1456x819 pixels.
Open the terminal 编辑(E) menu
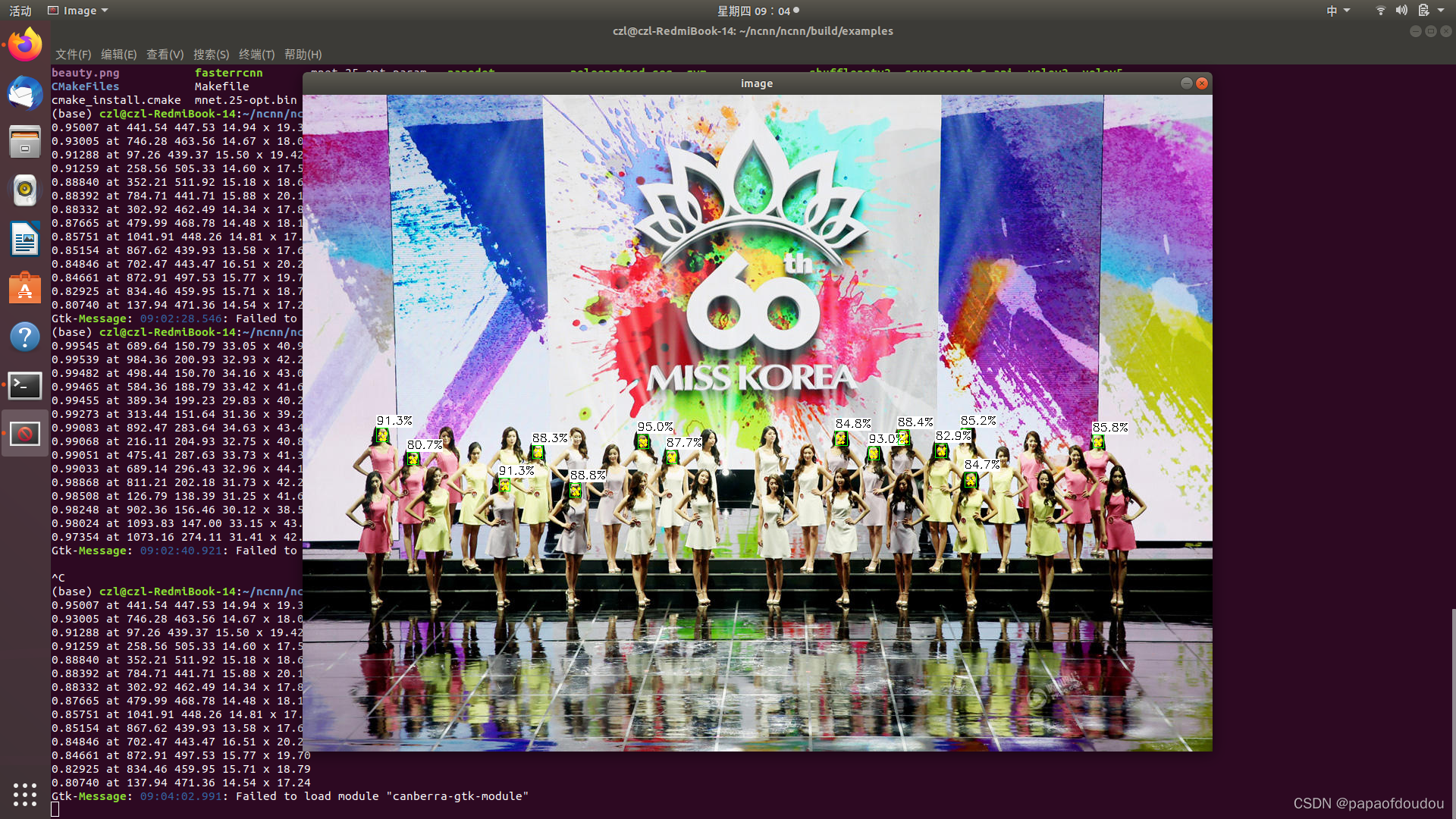click(119, 55)
